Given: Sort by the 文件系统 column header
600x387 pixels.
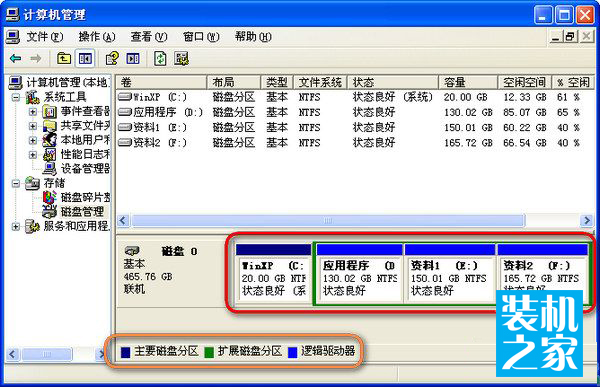Looking at the screenshot, I should tap(320, 82).
